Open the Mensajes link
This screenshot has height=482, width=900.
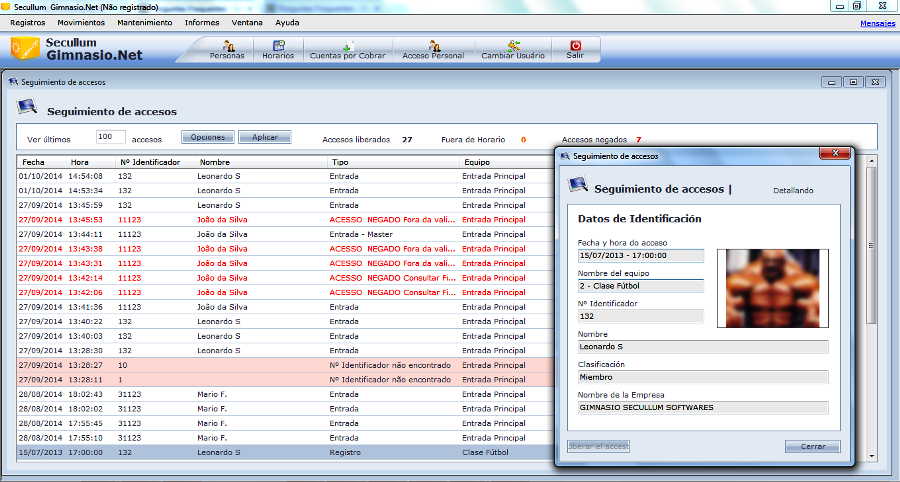pos(877,22)
